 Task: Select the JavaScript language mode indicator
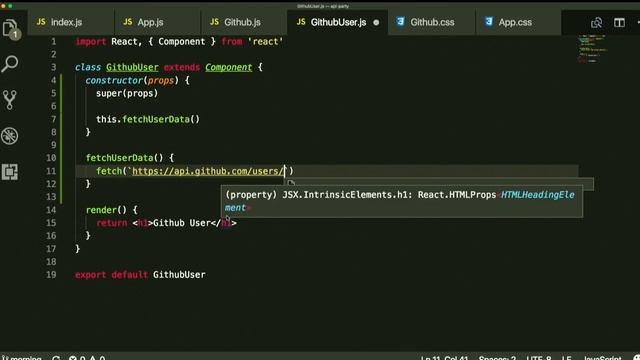point(602,358)
